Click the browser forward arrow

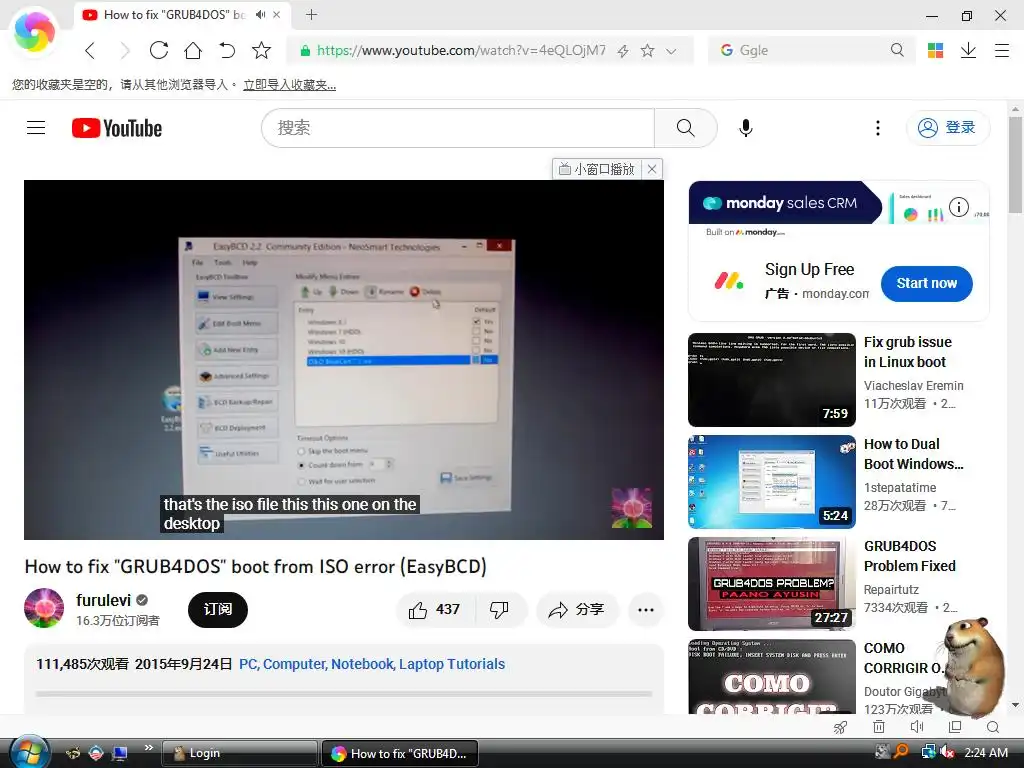125,50
